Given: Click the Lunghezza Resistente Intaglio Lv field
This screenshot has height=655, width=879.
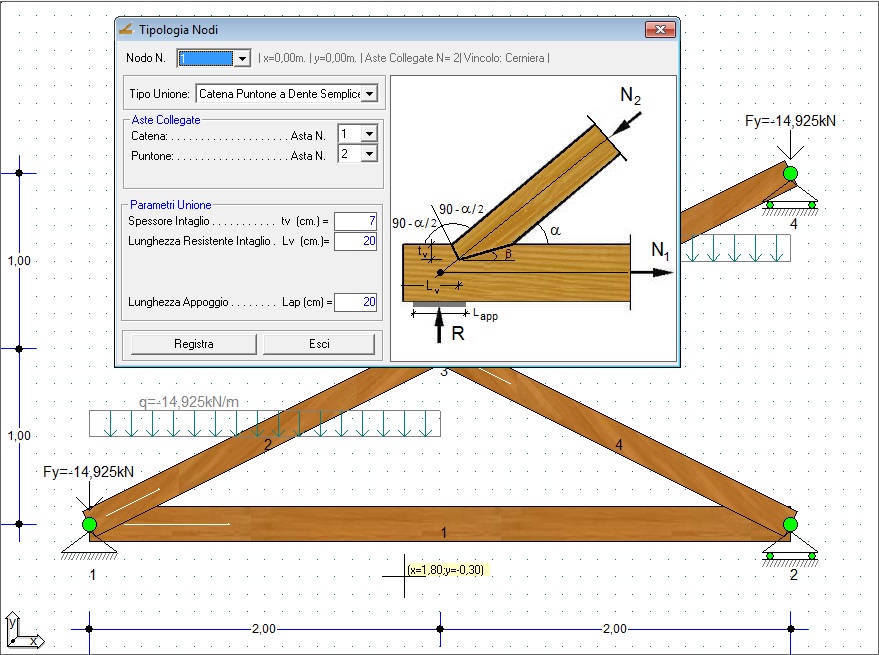Looking at the screenshot, I should (x=355, y=241).
